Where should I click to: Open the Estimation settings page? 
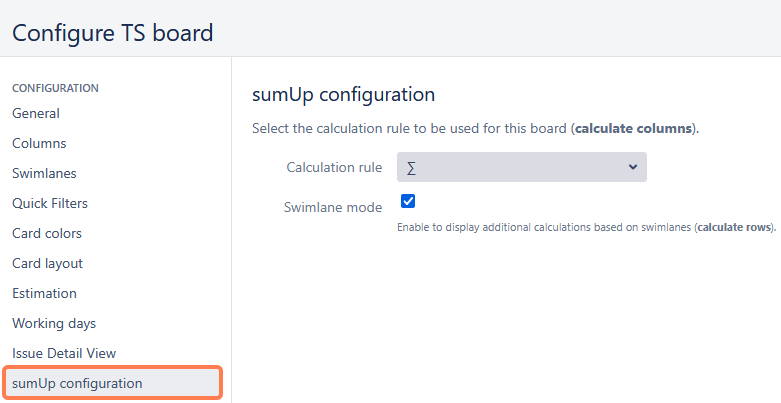tap(44, 293)
